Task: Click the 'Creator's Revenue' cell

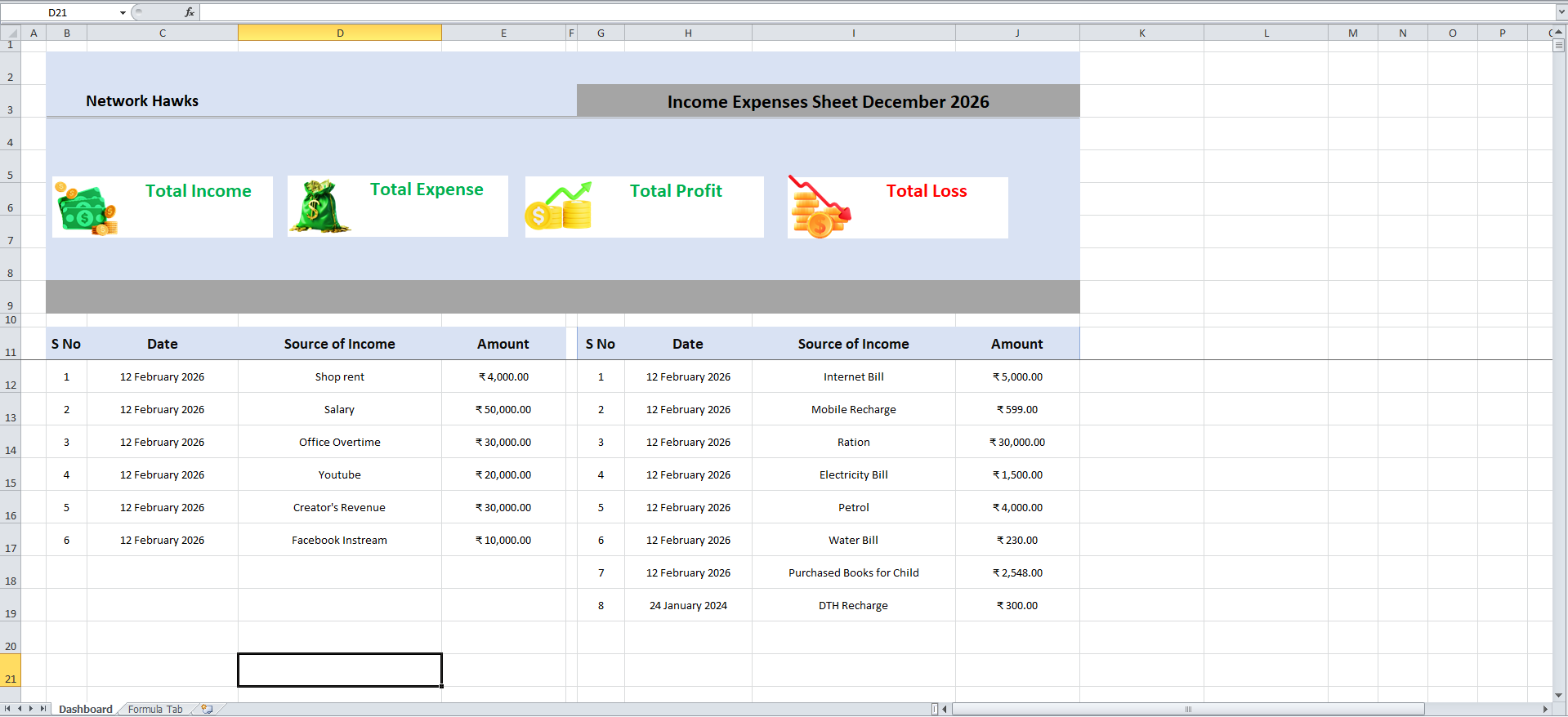Action: [x=340, y=507]
